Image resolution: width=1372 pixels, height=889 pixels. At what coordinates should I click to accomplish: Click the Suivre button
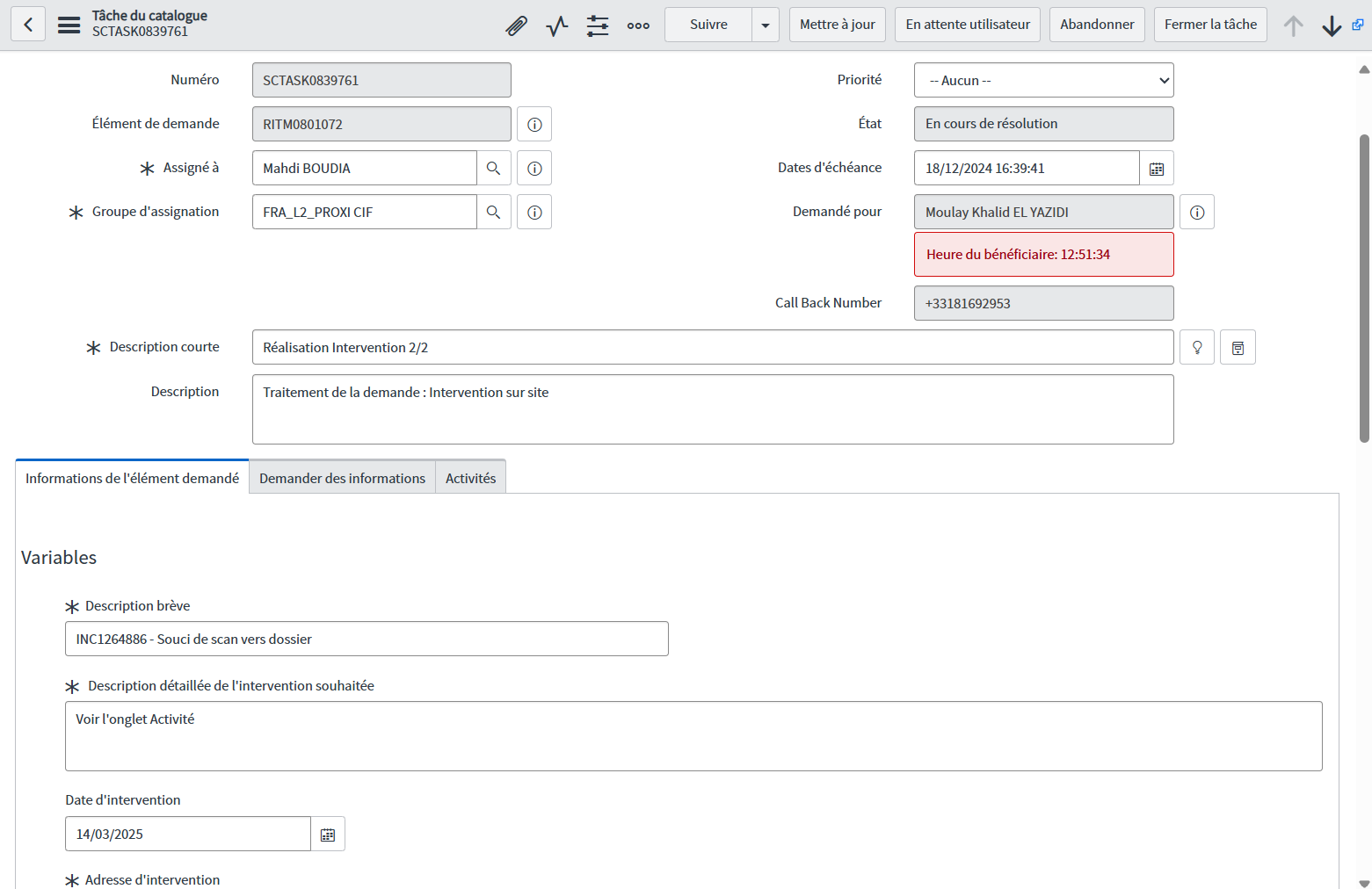[x=708, y=25]
